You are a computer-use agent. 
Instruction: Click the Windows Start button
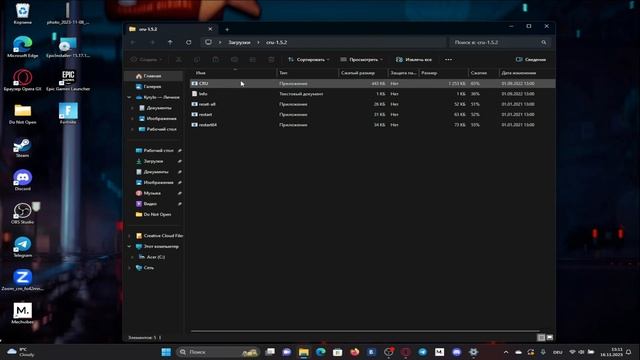pos(166,352)
